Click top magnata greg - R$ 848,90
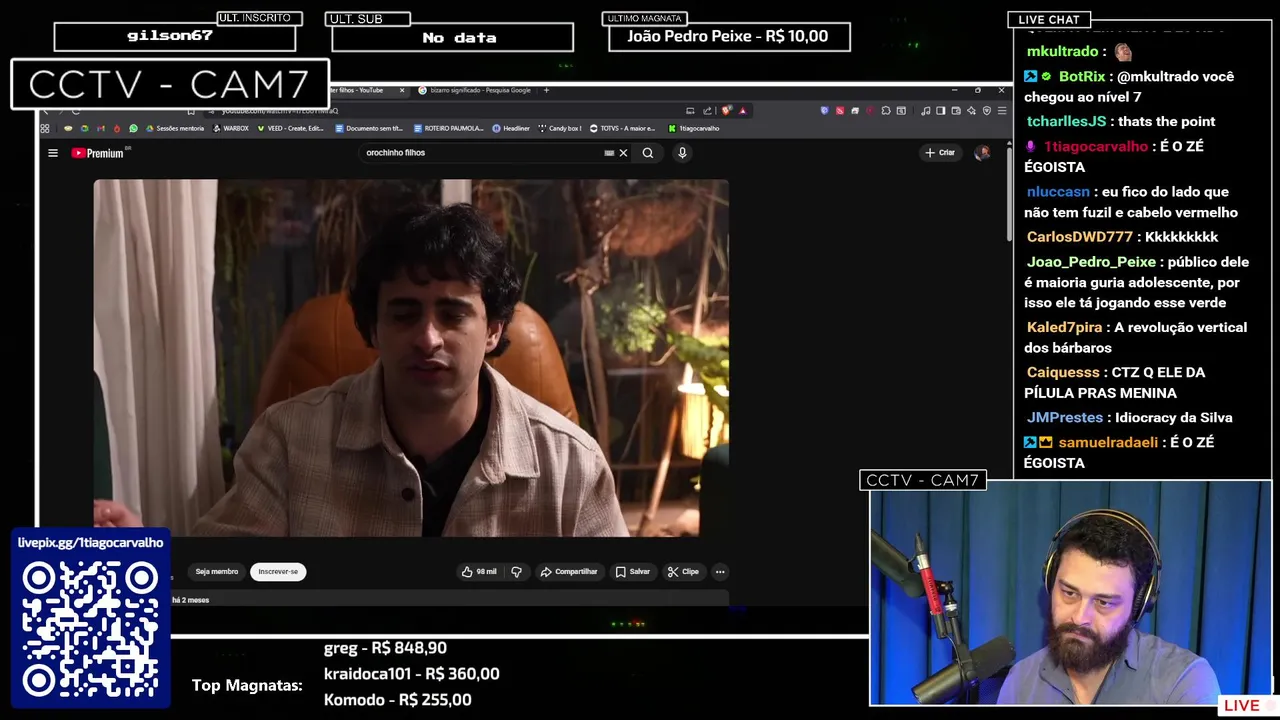1280x720 pixels. [x=385, y=648]
